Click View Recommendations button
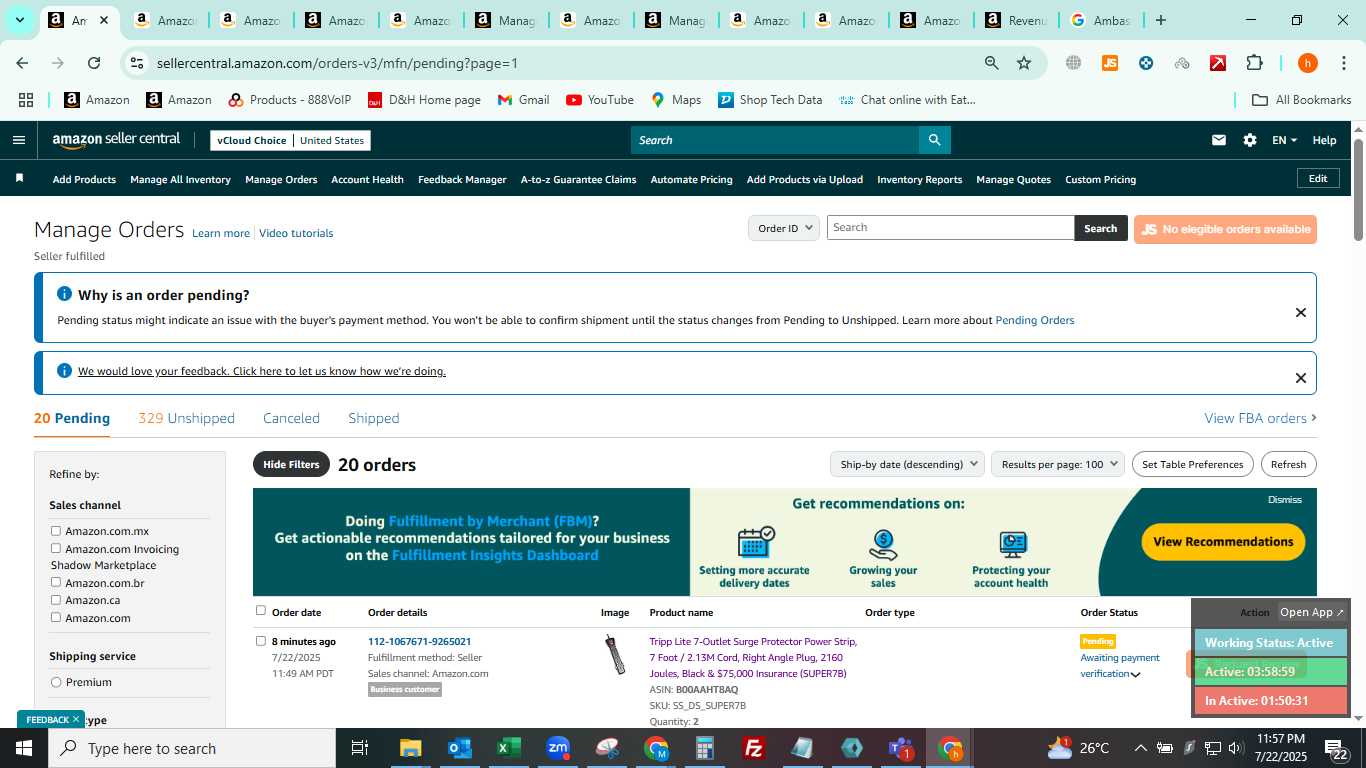This screenshot has height=768, width=1366. click(x=1223, y=542)
